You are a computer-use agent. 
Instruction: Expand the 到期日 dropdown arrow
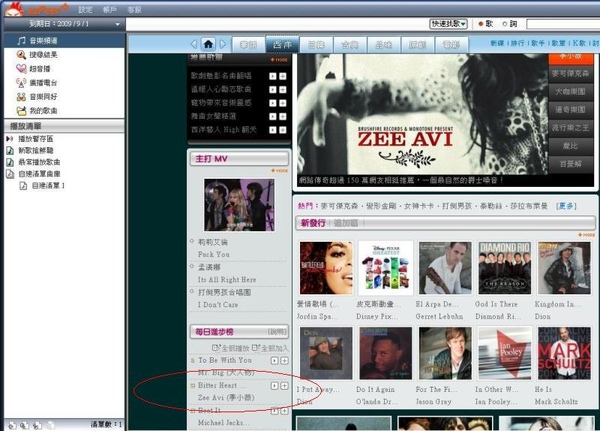(x=117, y=24)
